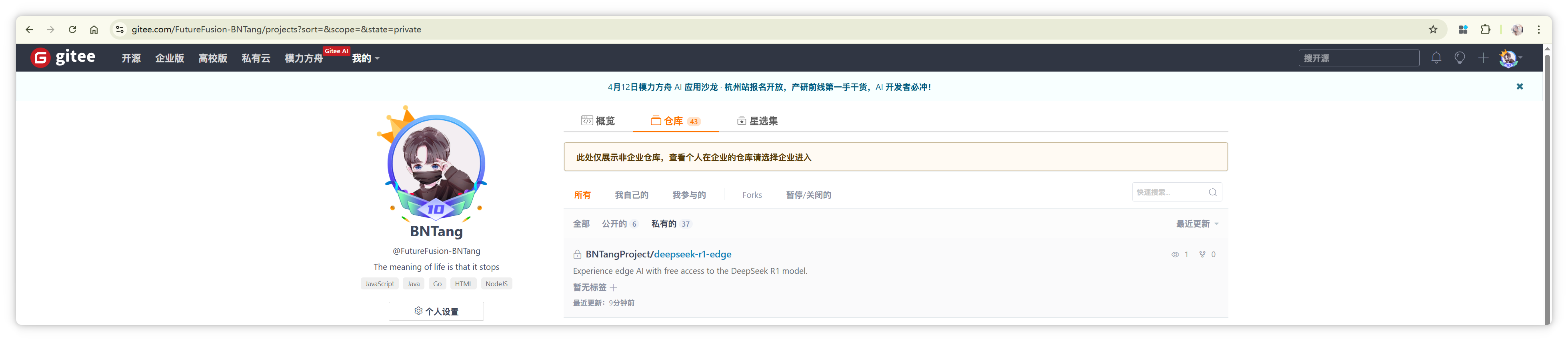1568x341 pixels.
Task: Open the browser extensions puzzle icon
Action: click(x=1485, y=29)
